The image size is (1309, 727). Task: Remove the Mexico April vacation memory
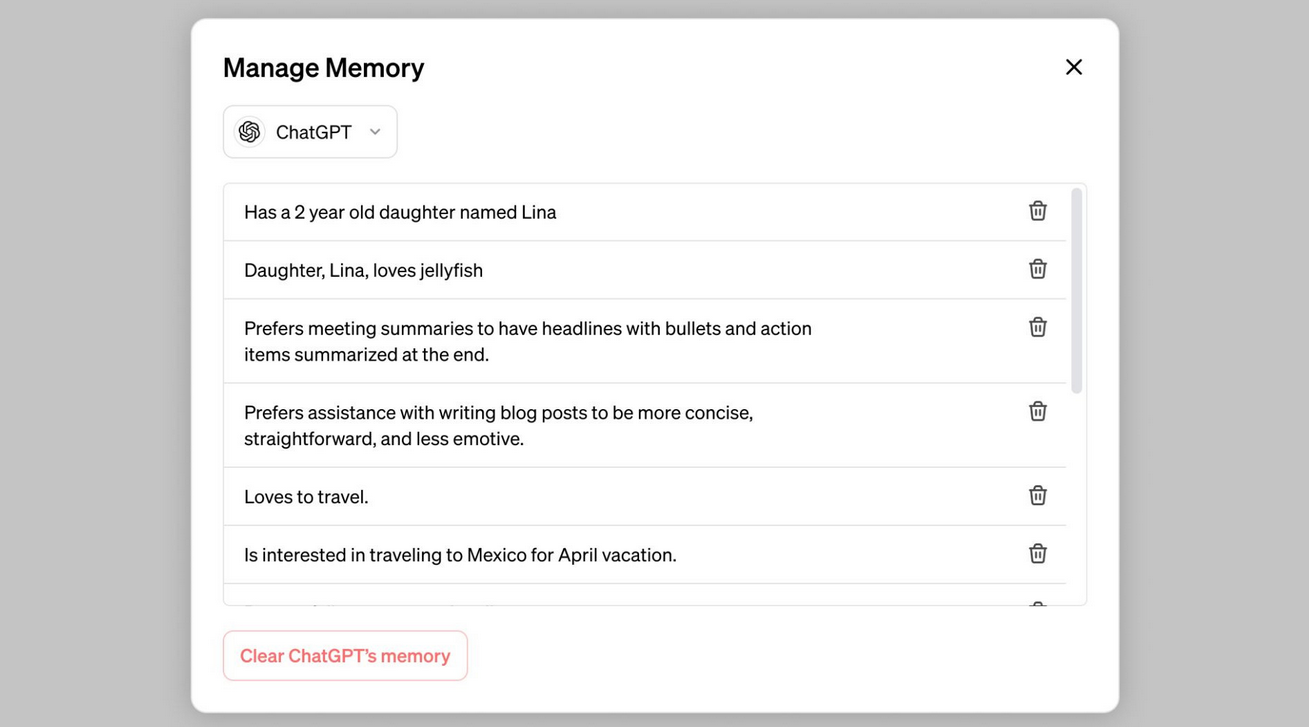coord(1037,553)
